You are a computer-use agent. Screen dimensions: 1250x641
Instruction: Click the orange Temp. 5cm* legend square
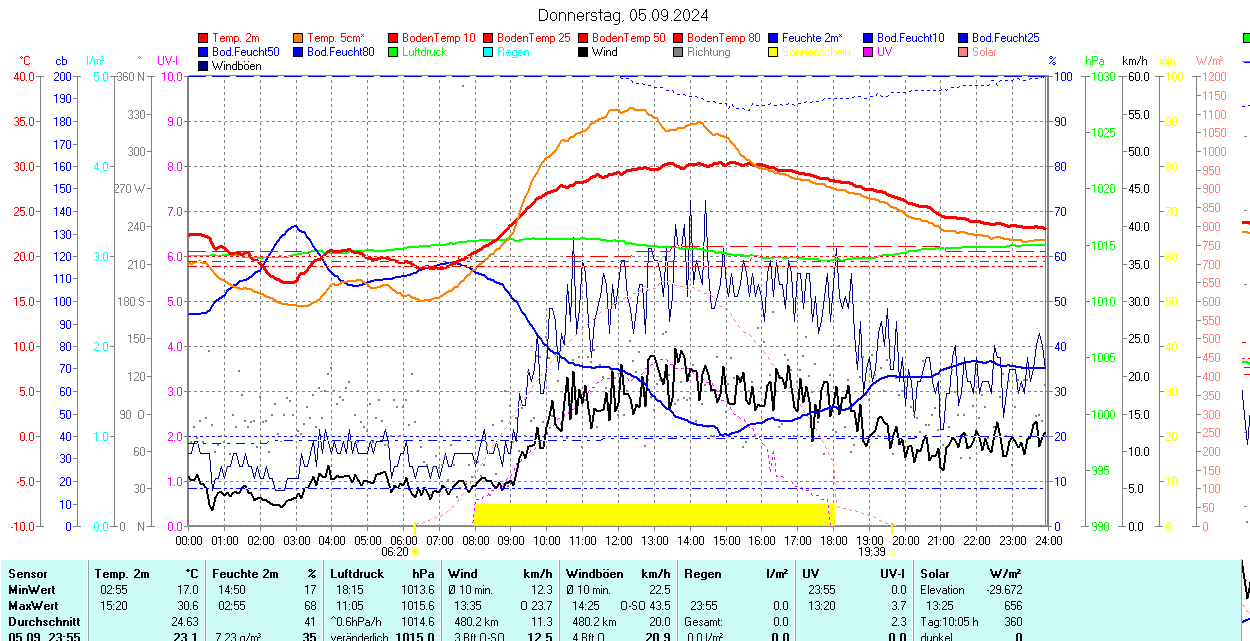pos(299,38)
